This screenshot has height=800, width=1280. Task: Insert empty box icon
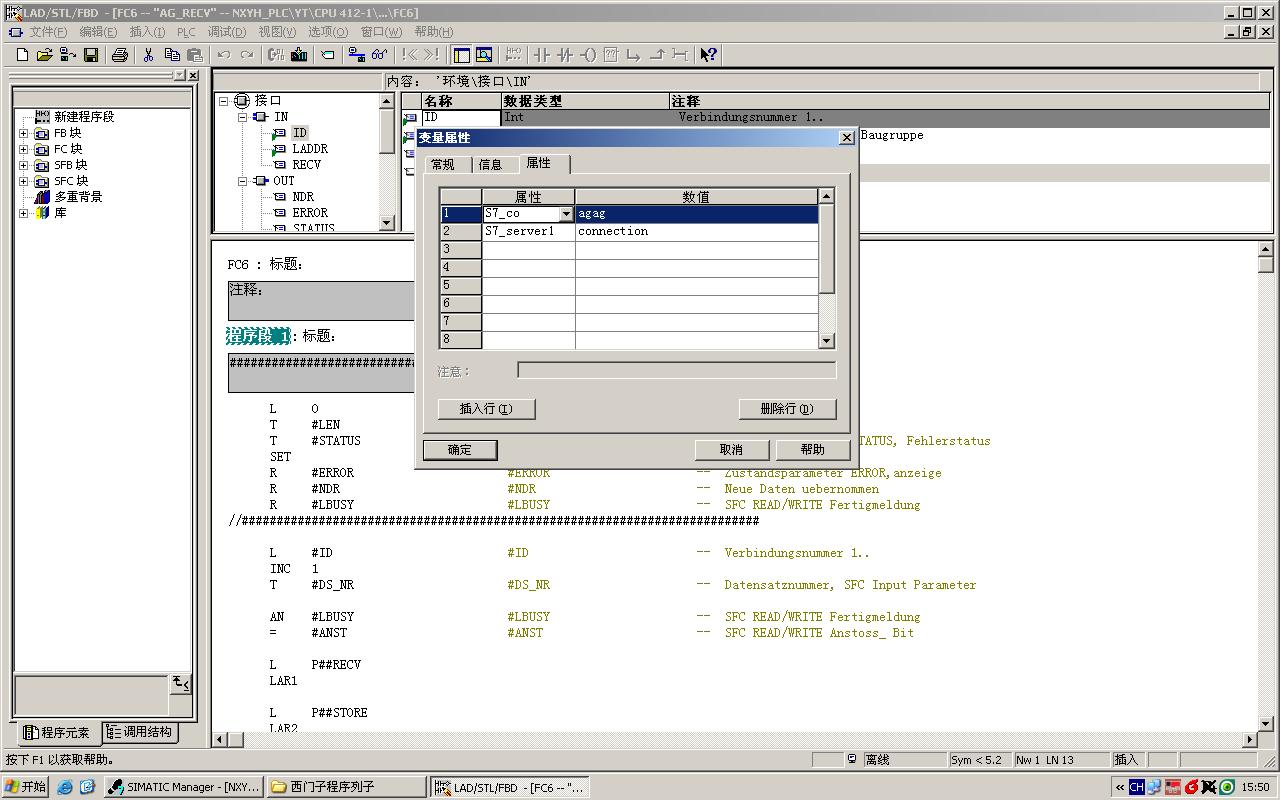(x=611, y=55)
